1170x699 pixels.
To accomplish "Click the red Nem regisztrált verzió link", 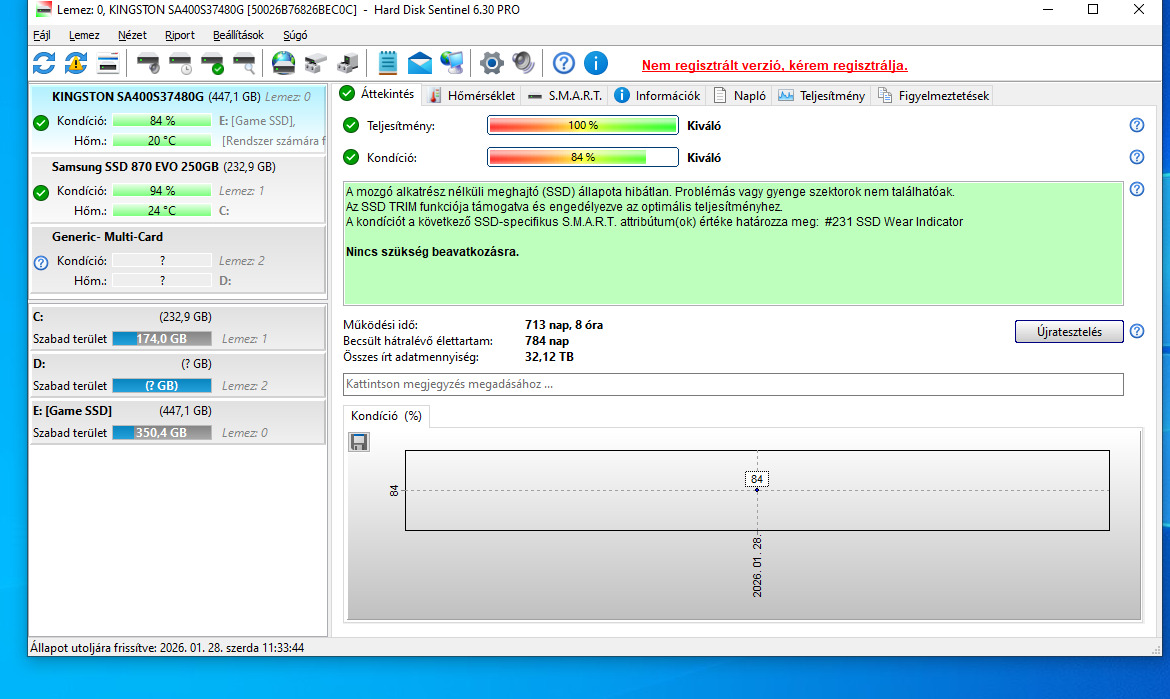I will pos(775,66).
